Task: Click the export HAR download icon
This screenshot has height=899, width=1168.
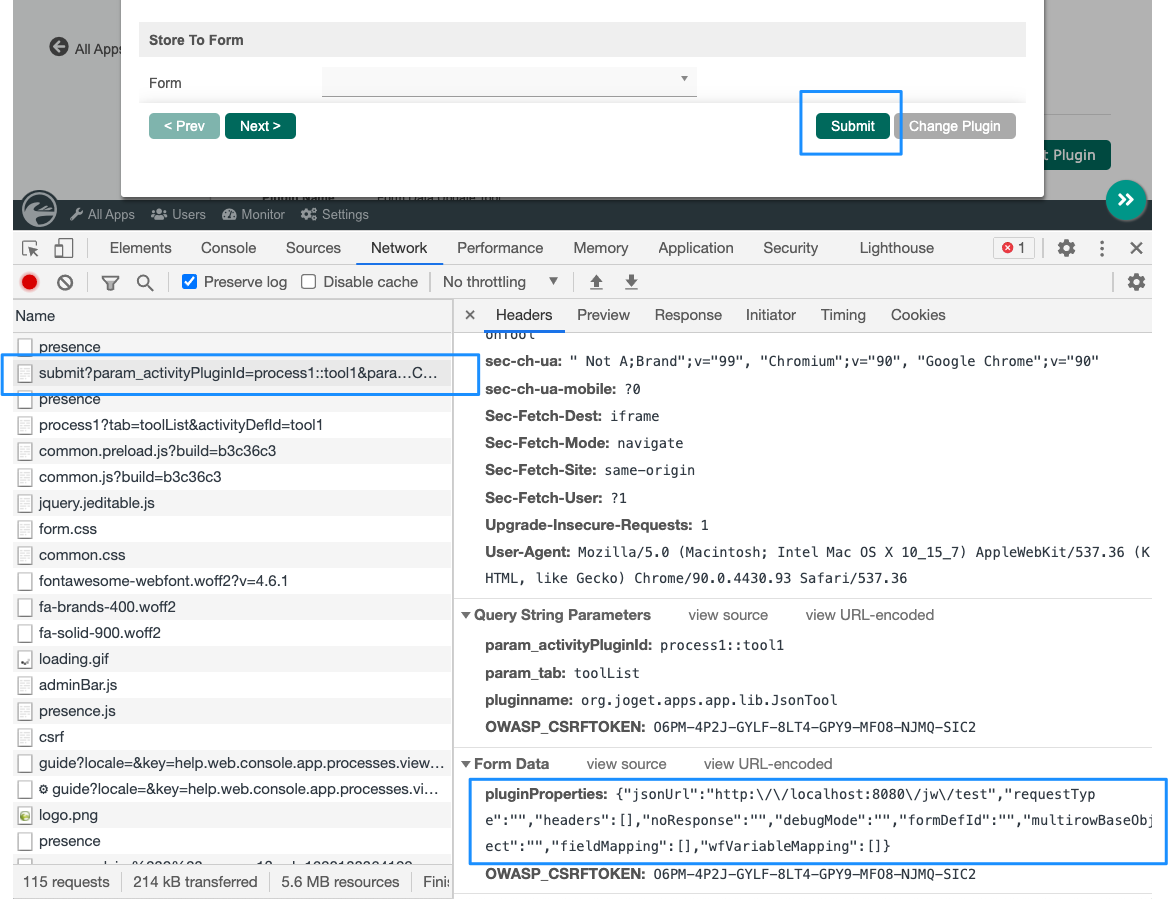Action: click(x=631, y=282)
